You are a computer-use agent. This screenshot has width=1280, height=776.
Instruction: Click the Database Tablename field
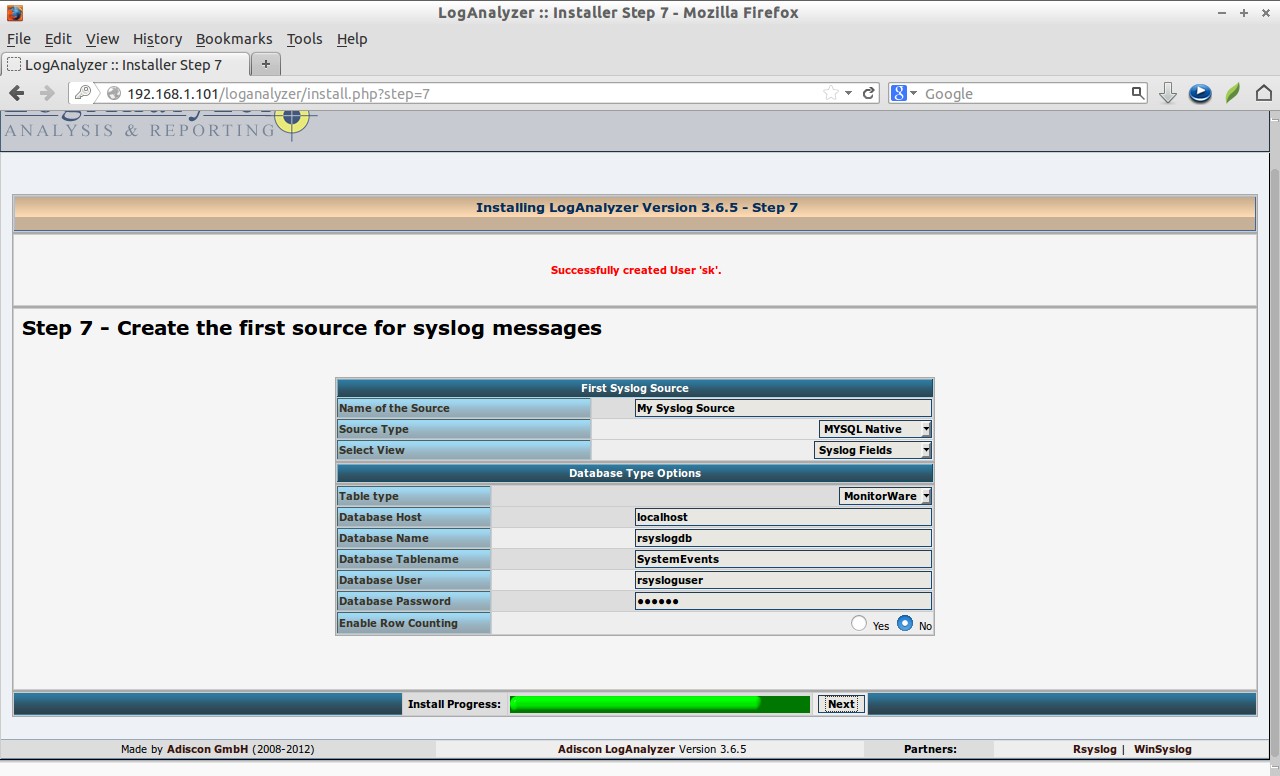783,559
